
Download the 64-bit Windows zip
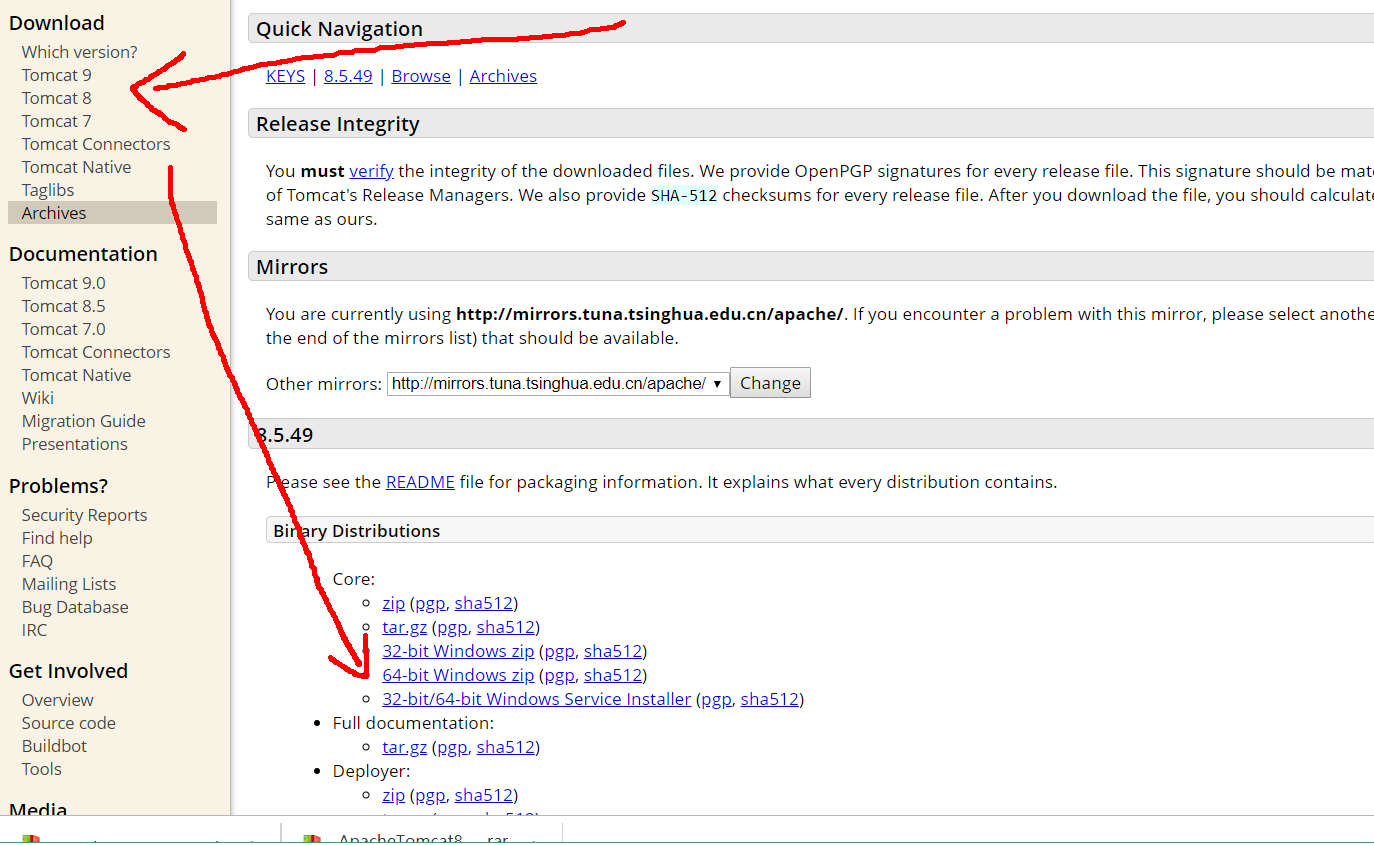point(458,675)
